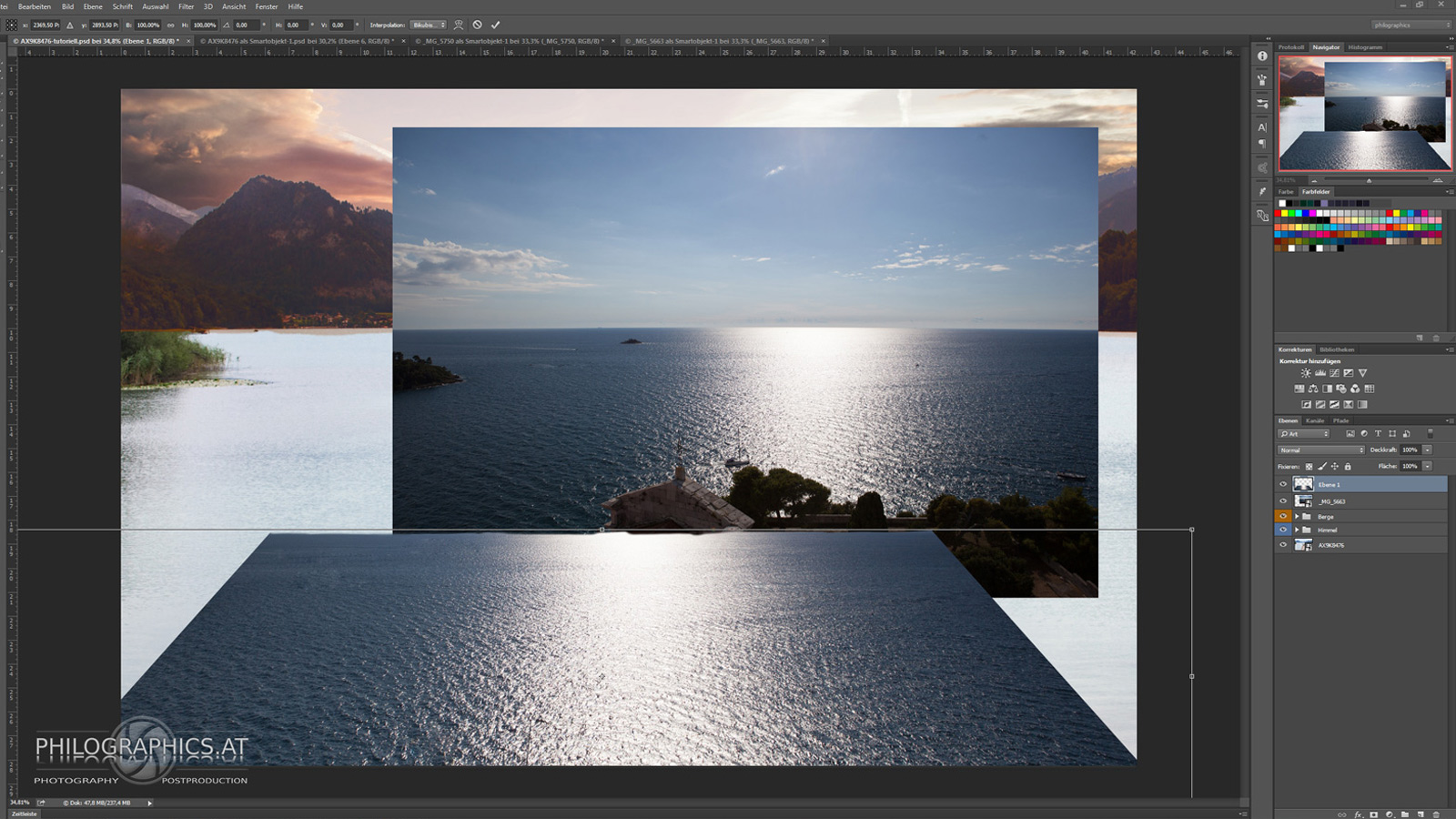This screenshot has width=1456, height=819.
Task: Add a Color Balance adjustment (scales icon)
Action: [1313, 389]
